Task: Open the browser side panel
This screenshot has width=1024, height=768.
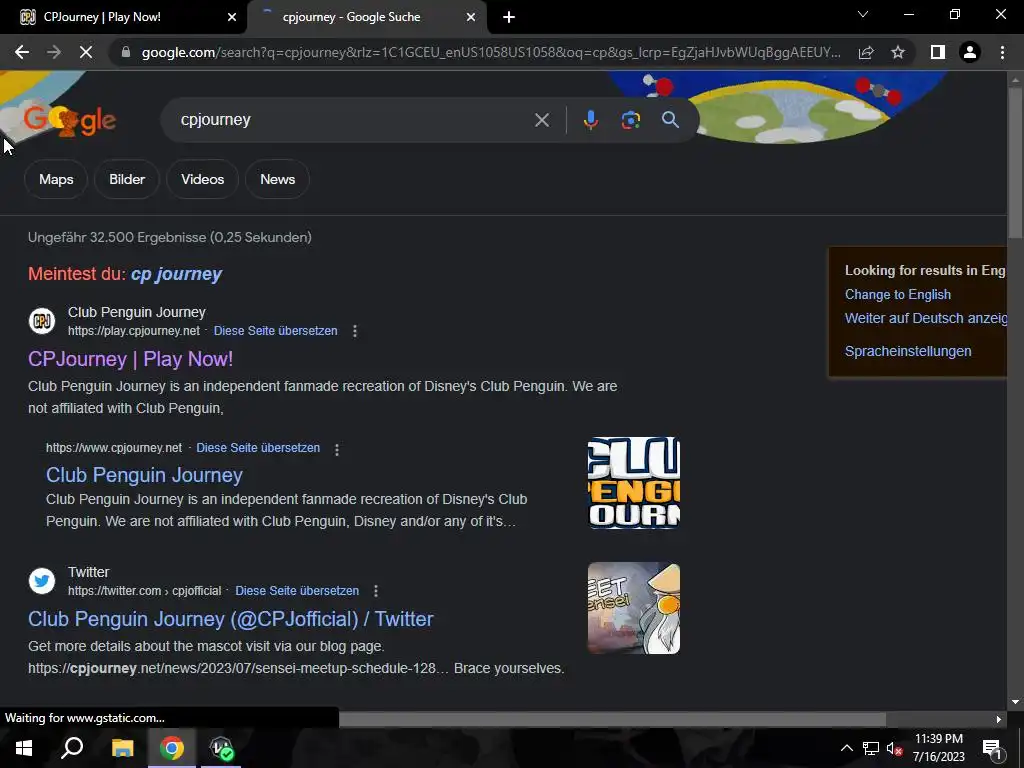Action: tap(938, 52)
